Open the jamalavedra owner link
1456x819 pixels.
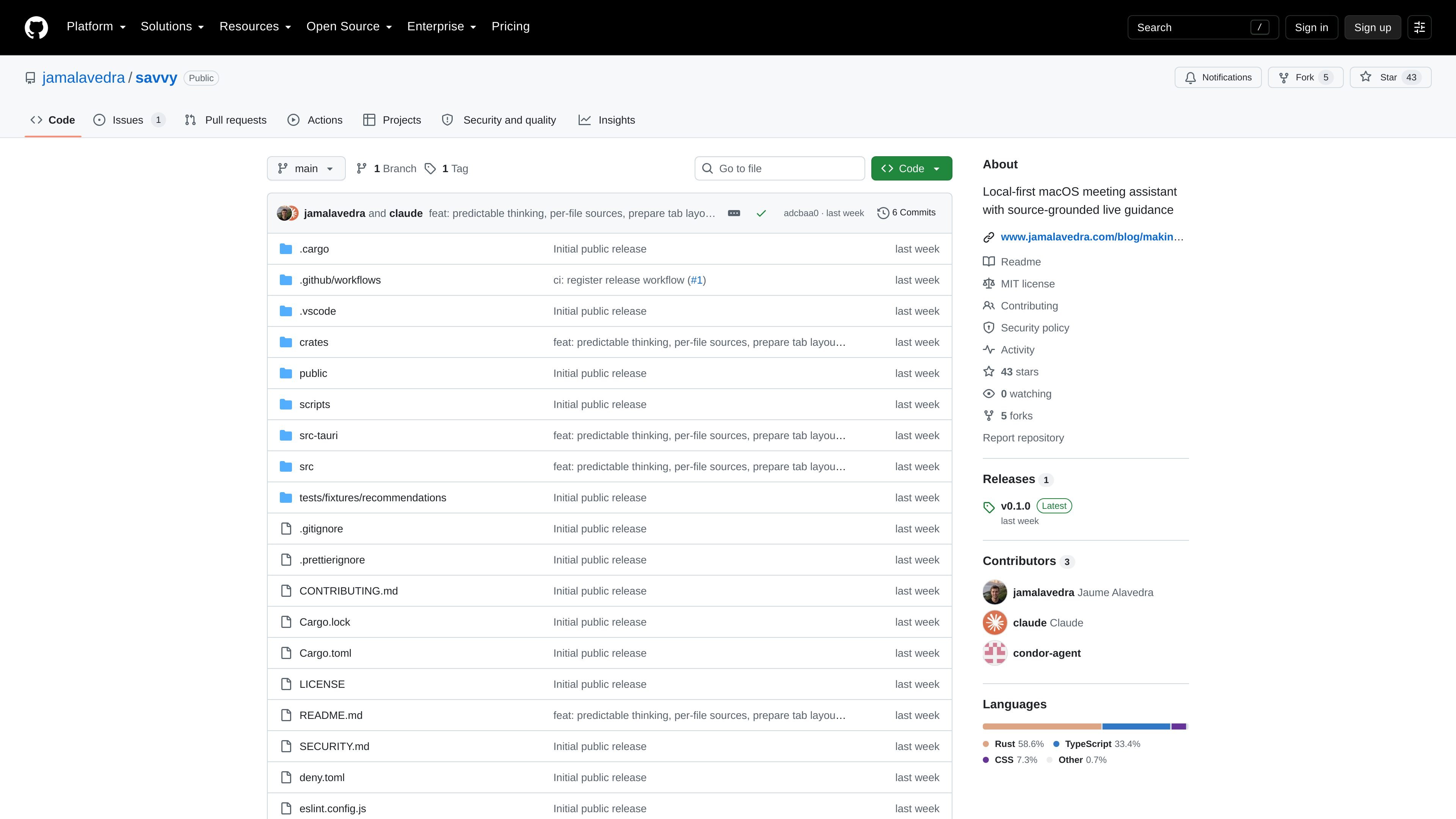tap(84, 77)
